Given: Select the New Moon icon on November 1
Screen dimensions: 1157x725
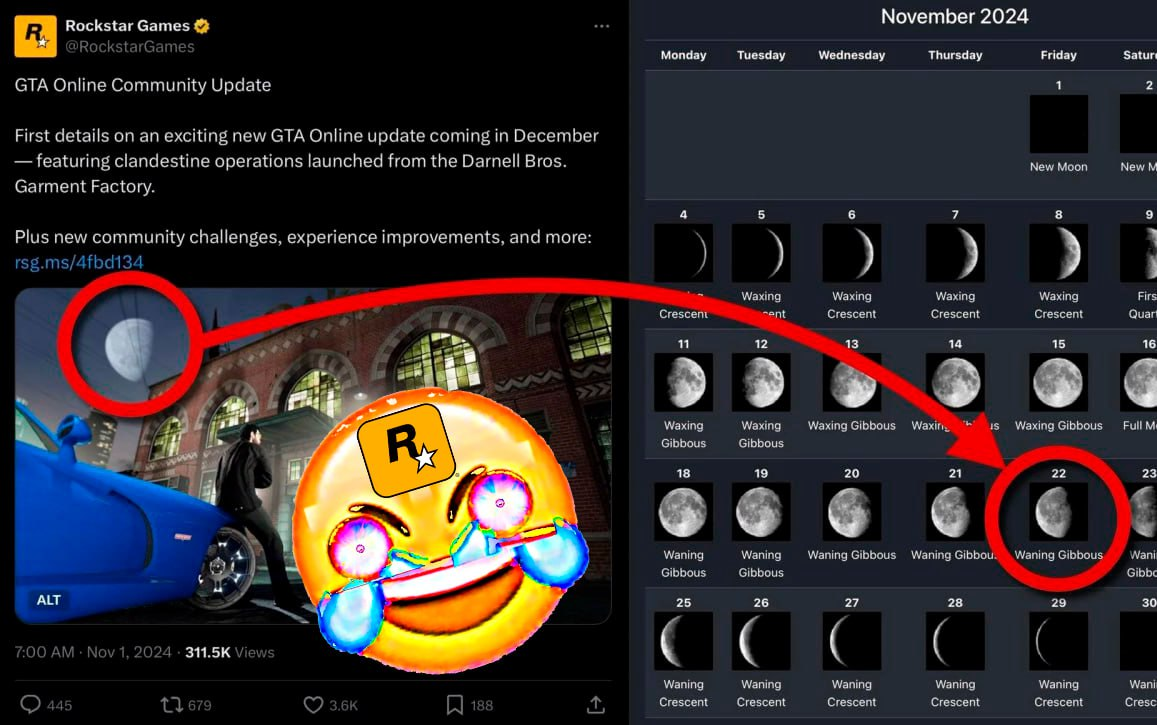Looking at the screenshot, I should click(x=1058, y=124).
